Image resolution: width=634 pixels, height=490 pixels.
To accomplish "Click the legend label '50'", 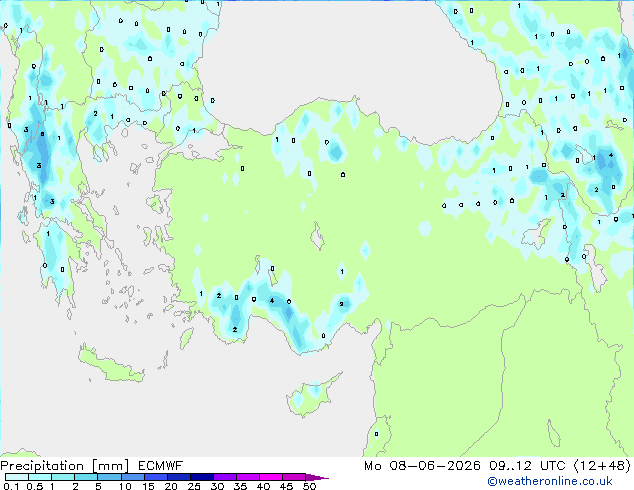I will coord(310,486).
